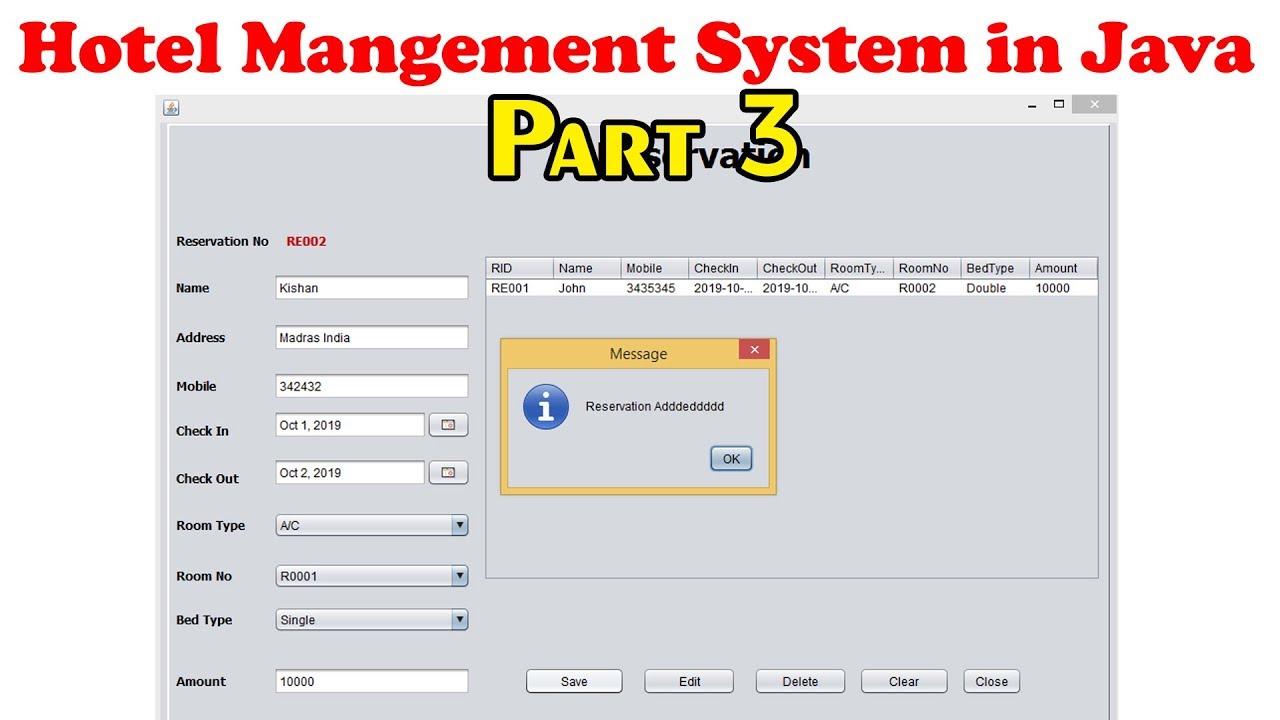
Task: Expand the Room Type dropdown
Action: (x=459, y=525)
